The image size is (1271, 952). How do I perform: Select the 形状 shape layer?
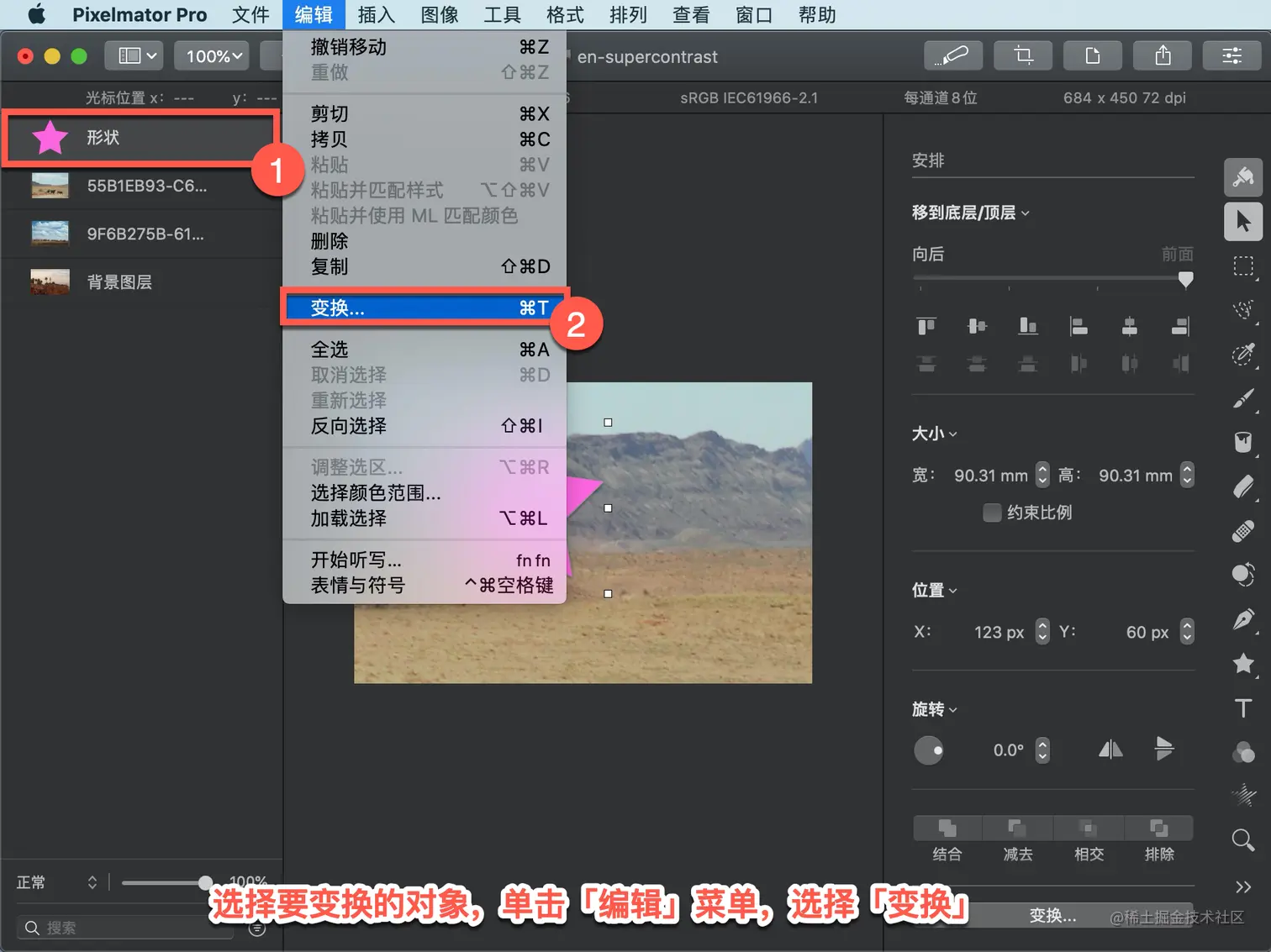(140, 137)
